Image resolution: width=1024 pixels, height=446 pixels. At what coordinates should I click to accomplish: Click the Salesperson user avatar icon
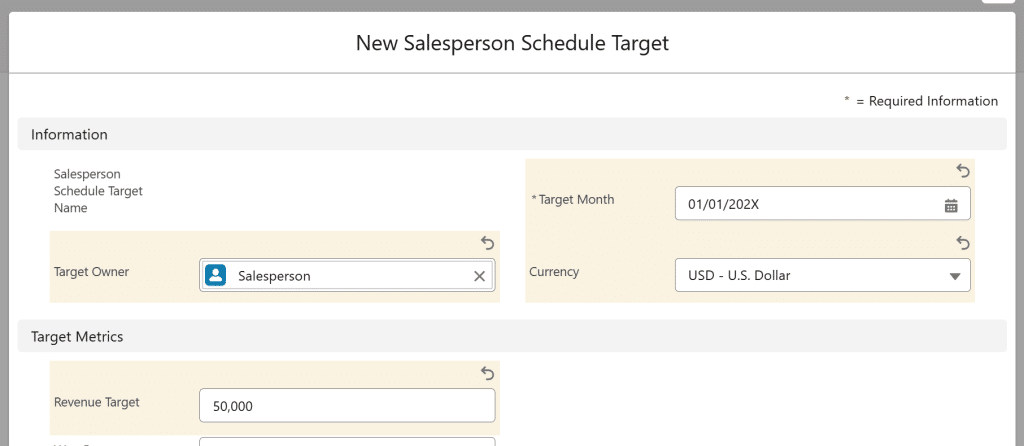click(216, 276)
